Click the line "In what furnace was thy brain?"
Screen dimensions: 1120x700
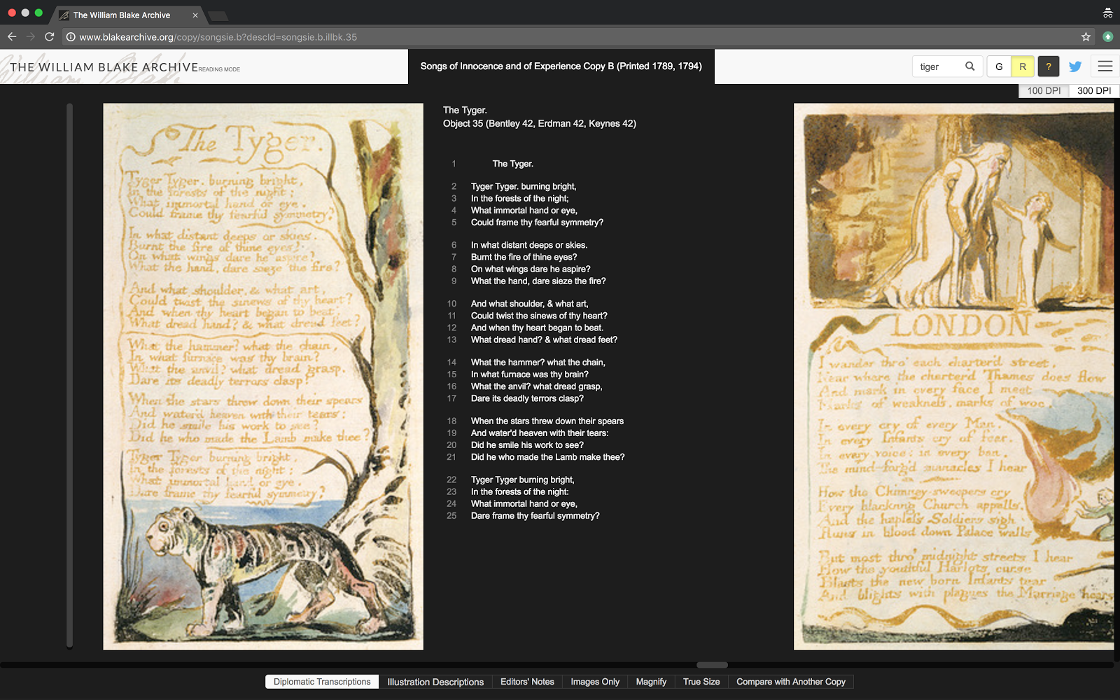530,374
